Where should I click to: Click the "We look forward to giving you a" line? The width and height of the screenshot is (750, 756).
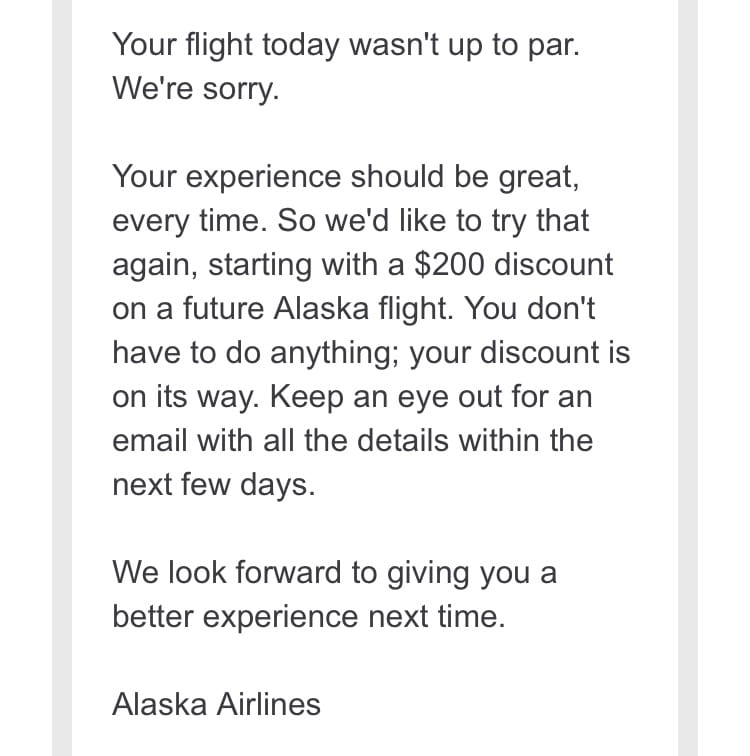click(334, 572)
